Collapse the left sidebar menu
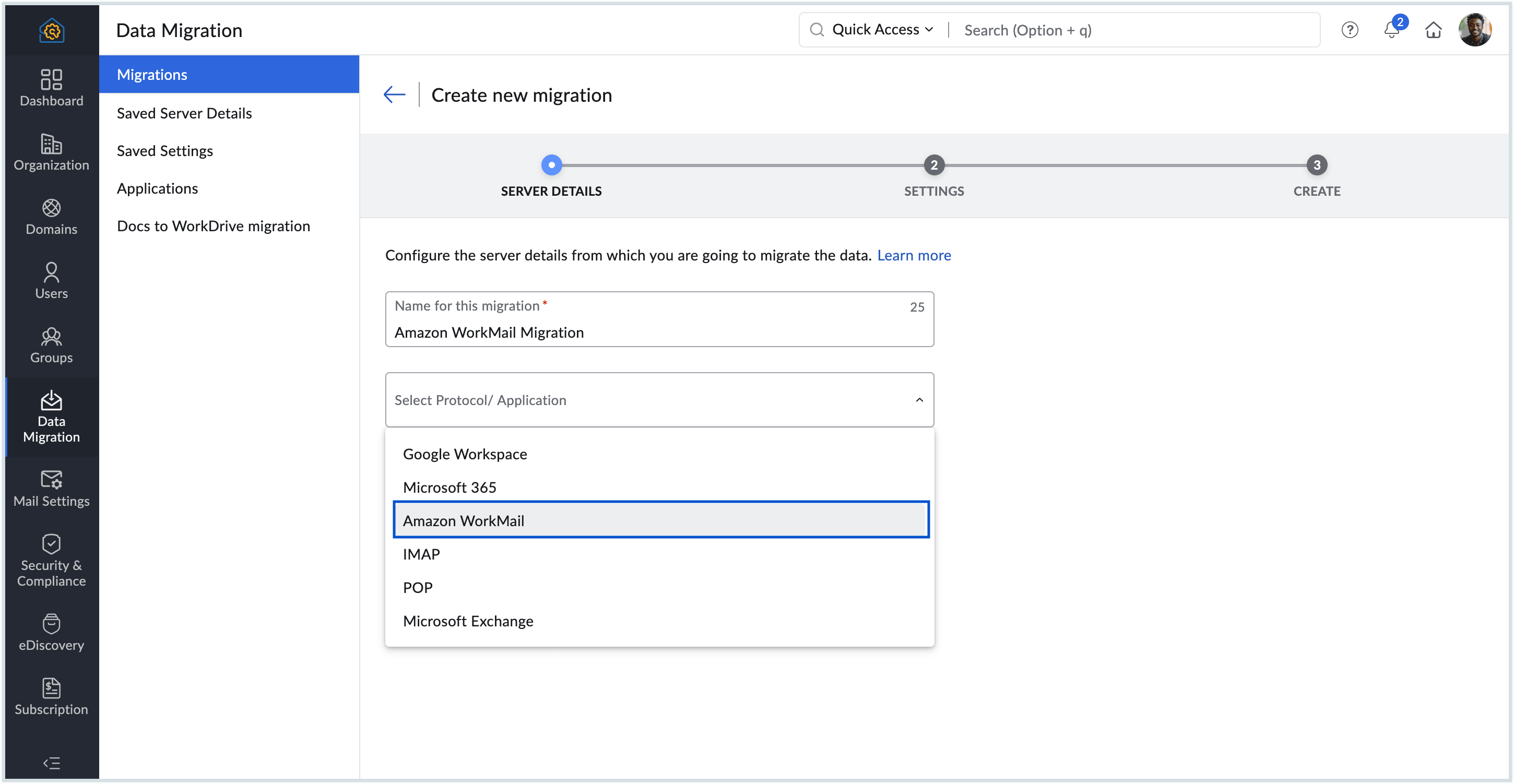Image resolution: width=1514 pixels, height=784 pixels. click(51, 762)
